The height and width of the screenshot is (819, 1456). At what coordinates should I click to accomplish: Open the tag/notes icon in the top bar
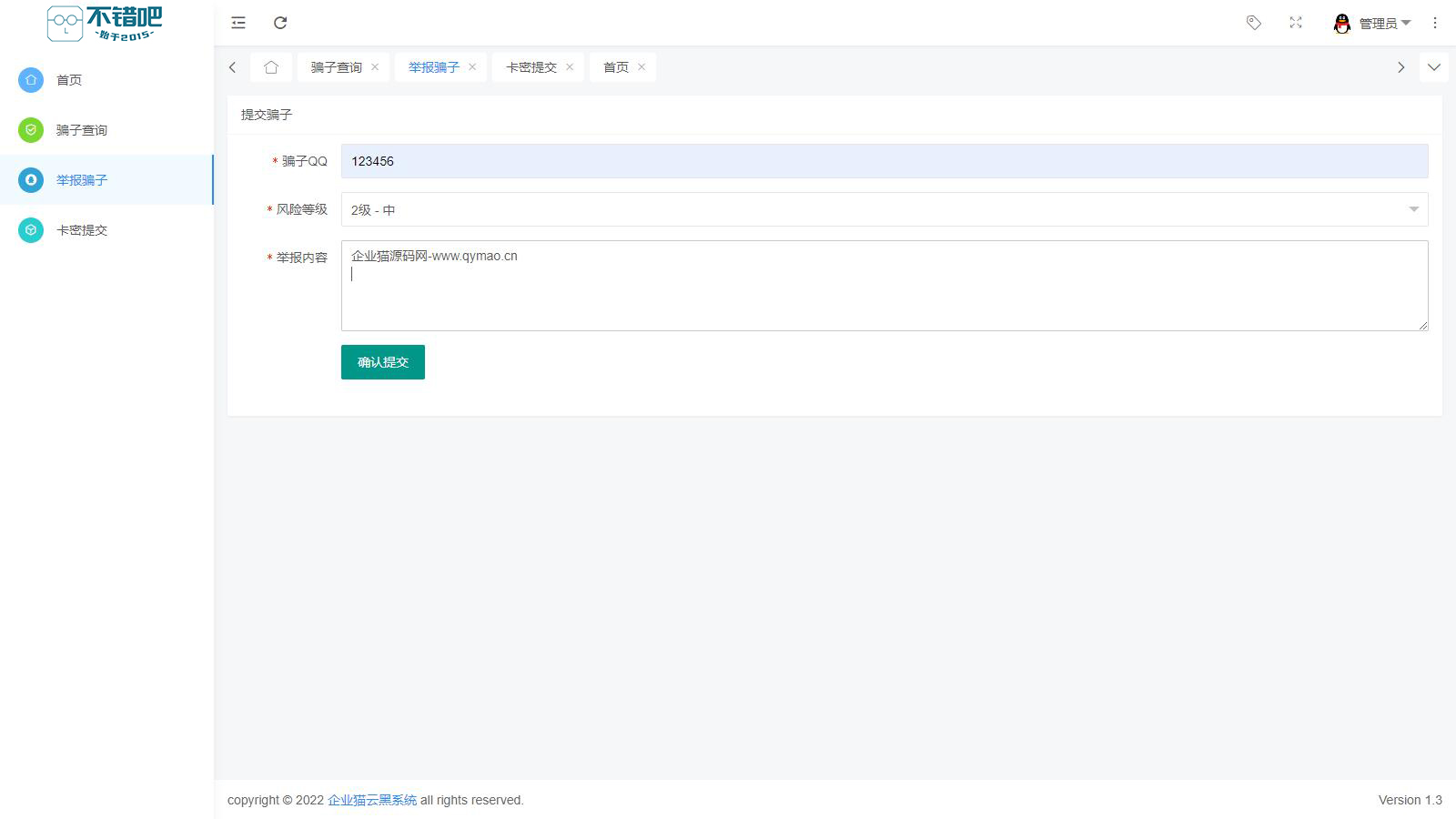coord(1254,23)
